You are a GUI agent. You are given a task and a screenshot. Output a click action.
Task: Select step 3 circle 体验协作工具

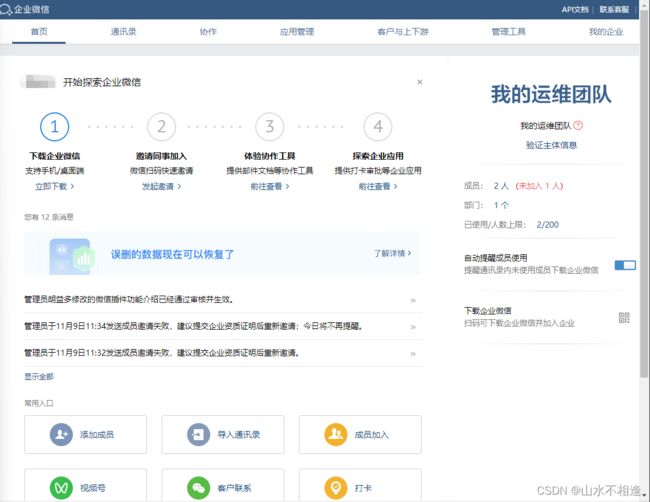[x=270, y=126]
